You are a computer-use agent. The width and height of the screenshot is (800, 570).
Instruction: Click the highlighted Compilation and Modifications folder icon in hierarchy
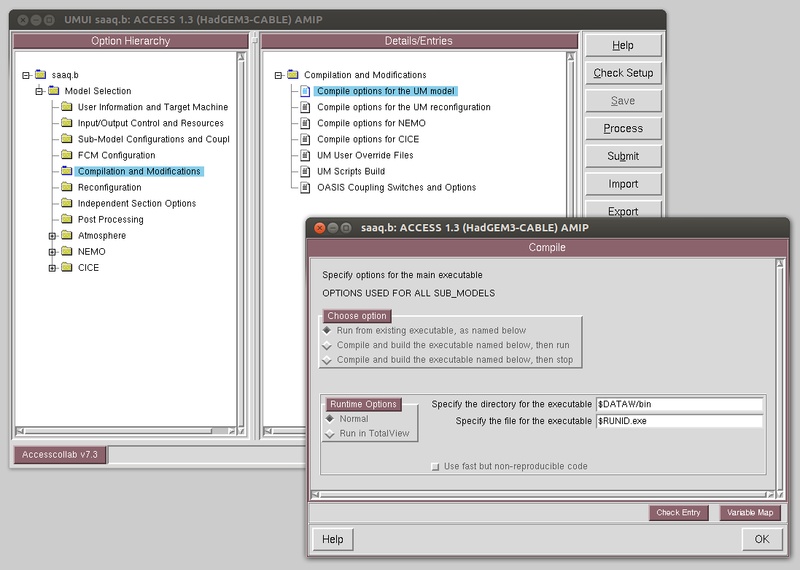(67, 171)
